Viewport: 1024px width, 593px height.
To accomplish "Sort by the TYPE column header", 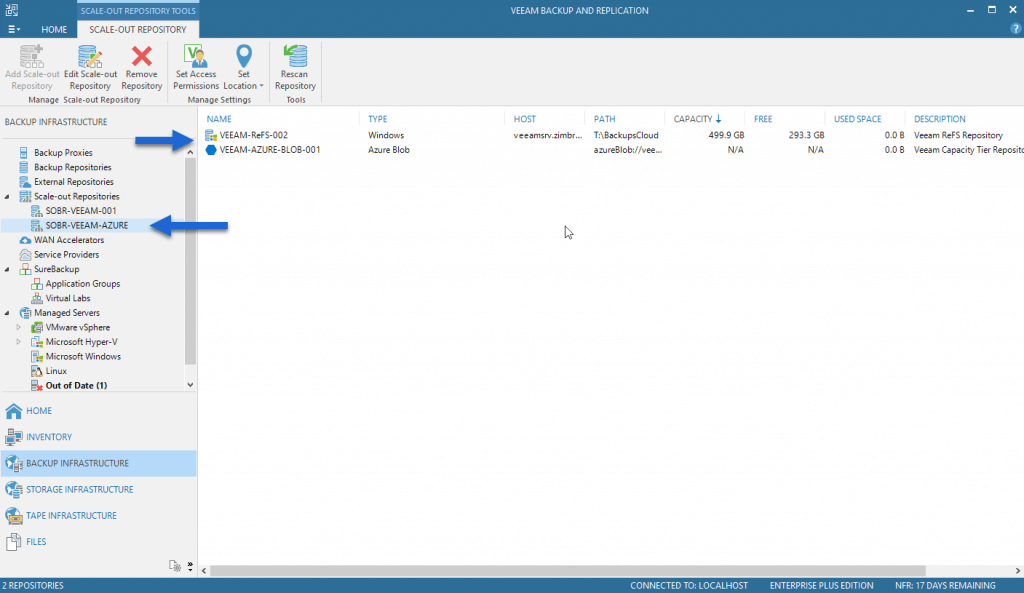I will click(x=377, y=119).
